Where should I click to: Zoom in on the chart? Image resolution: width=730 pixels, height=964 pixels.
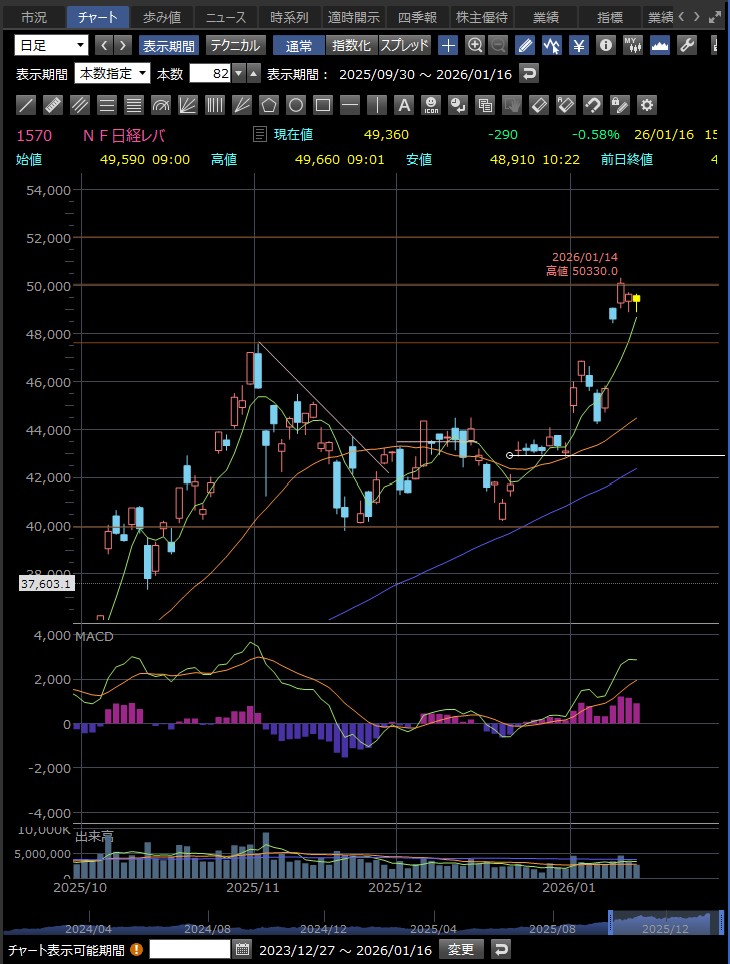pyautogui.click(x=475, y=45)
